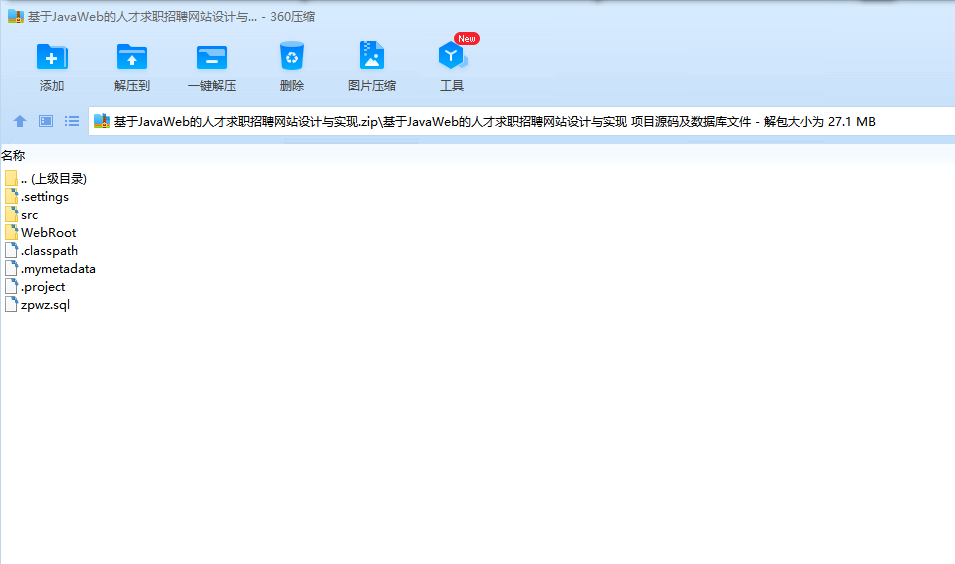Click the folder icon beside .settings
Image resolution: width=955 pixels, height=564 pixels.
tap(11, 196)
